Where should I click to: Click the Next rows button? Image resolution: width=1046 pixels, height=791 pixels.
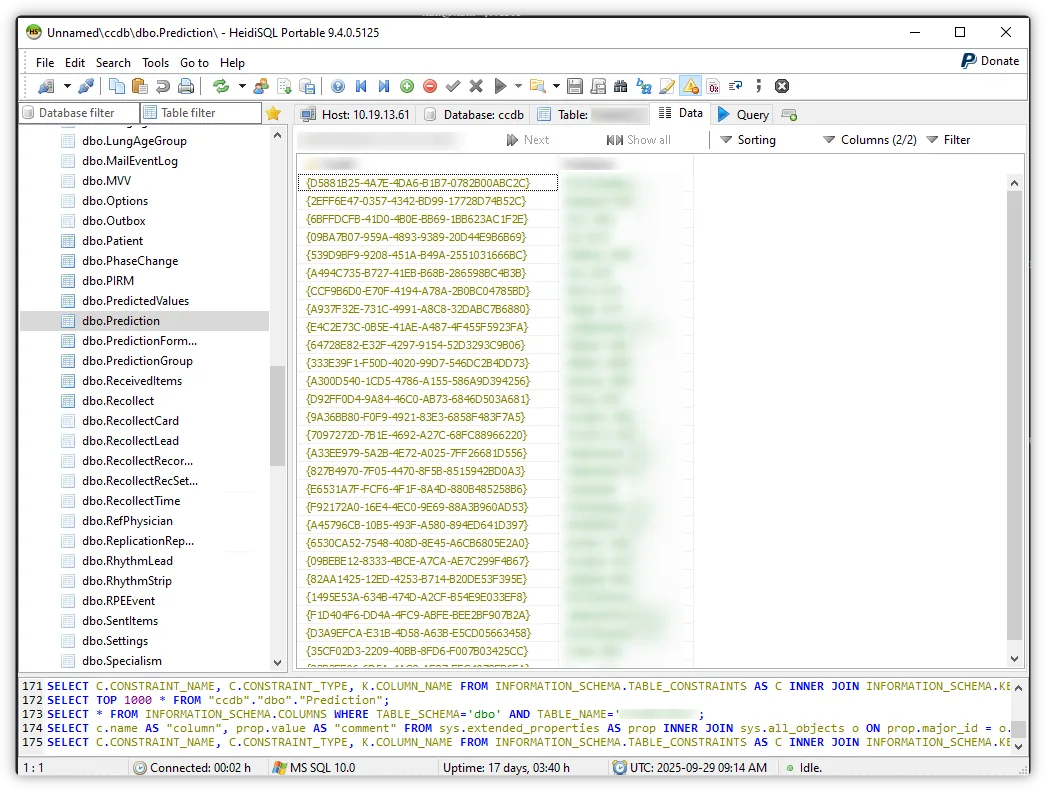pos(528,140)
